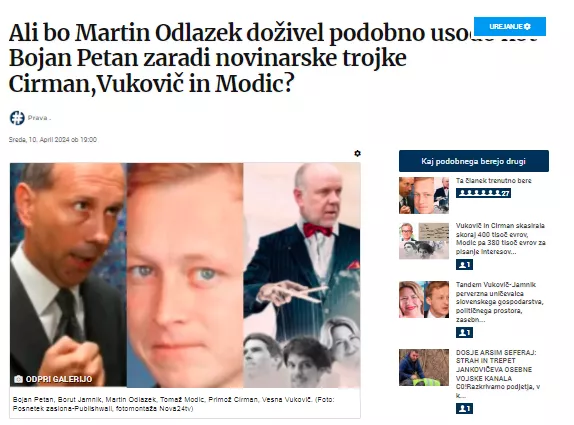Click the camera icon on the gallery overlay

pos(18,379)
